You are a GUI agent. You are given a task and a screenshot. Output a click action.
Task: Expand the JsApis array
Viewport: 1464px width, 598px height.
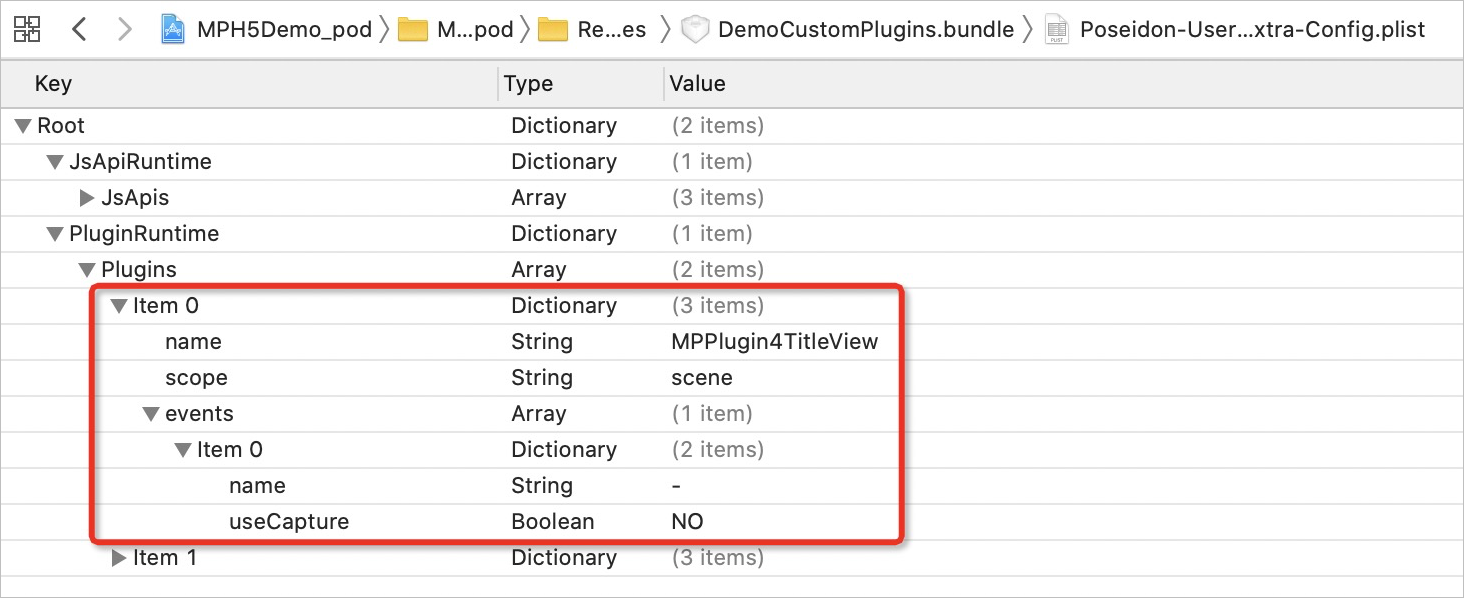87,198
